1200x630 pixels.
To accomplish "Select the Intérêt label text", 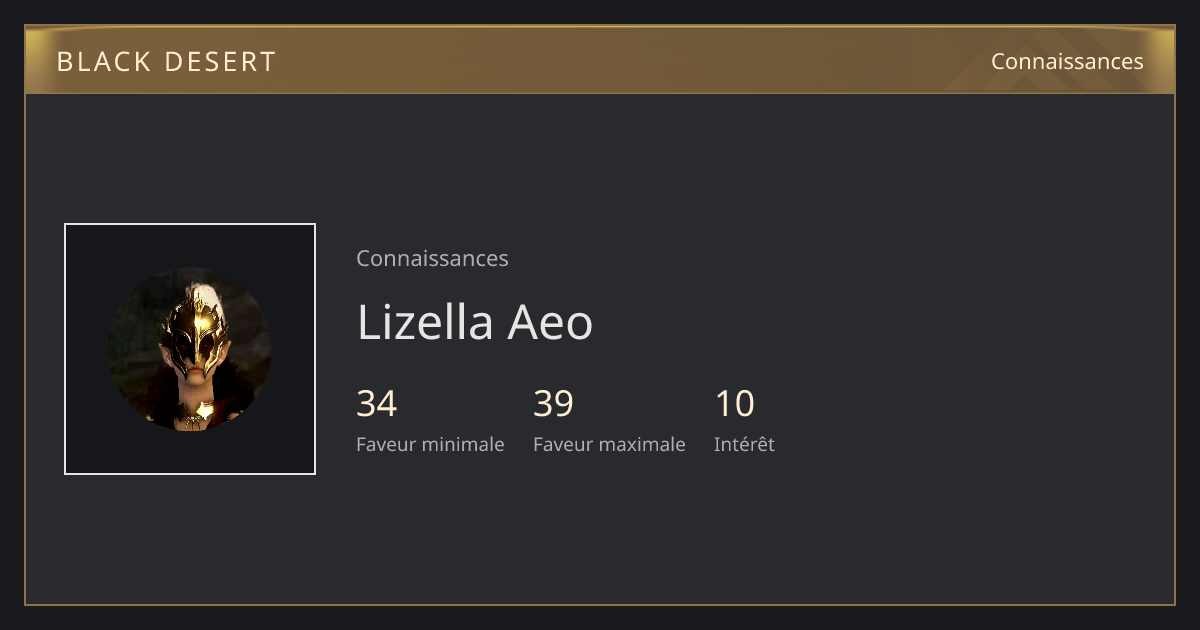I will [744, 444].
